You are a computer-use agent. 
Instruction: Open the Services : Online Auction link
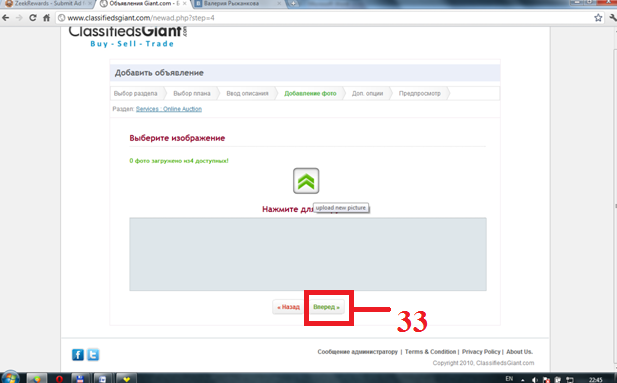(x=169, y=109)
